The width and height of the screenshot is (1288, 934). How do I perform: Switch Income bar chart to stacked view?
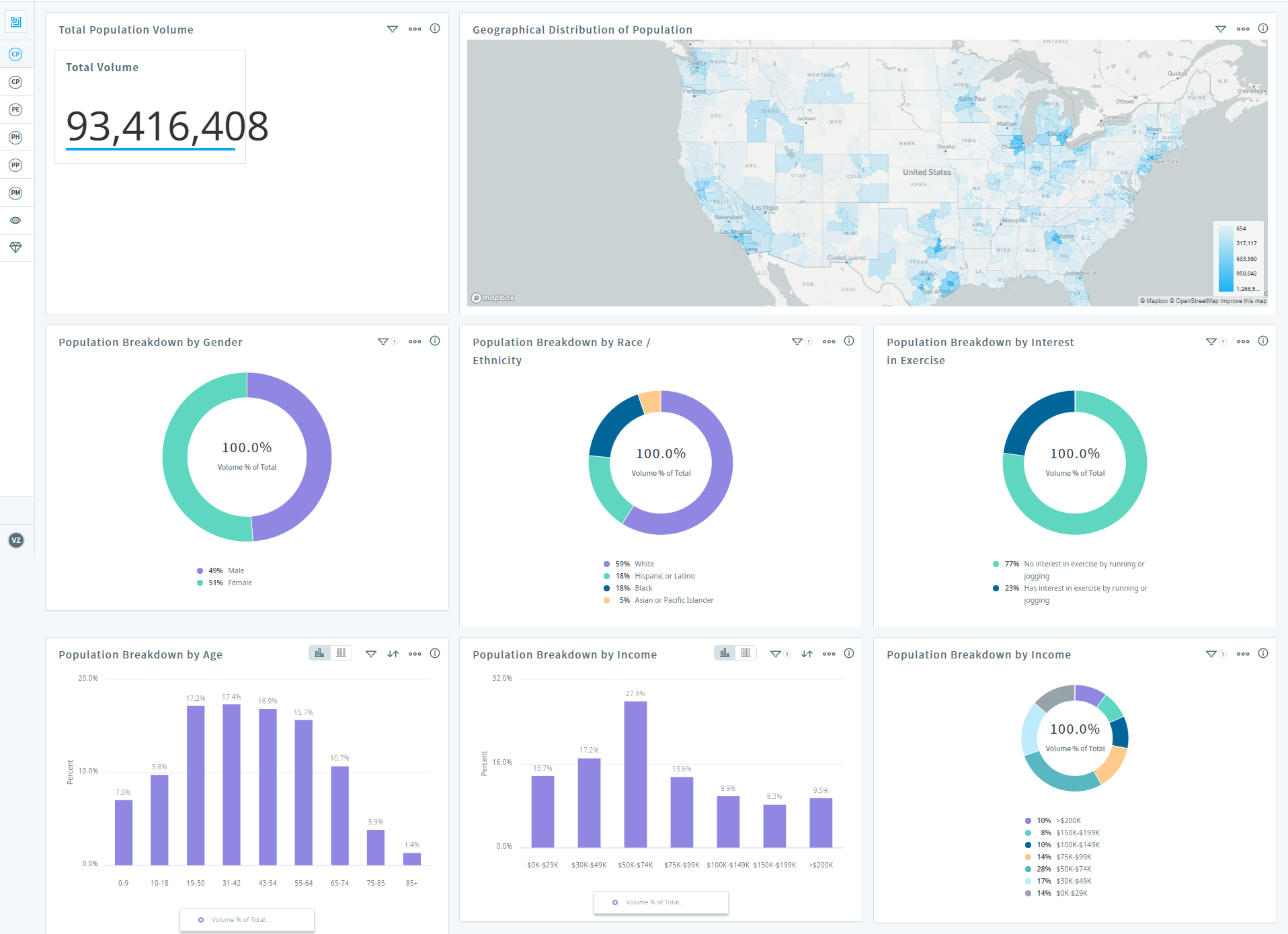click(x=746, y=652)
